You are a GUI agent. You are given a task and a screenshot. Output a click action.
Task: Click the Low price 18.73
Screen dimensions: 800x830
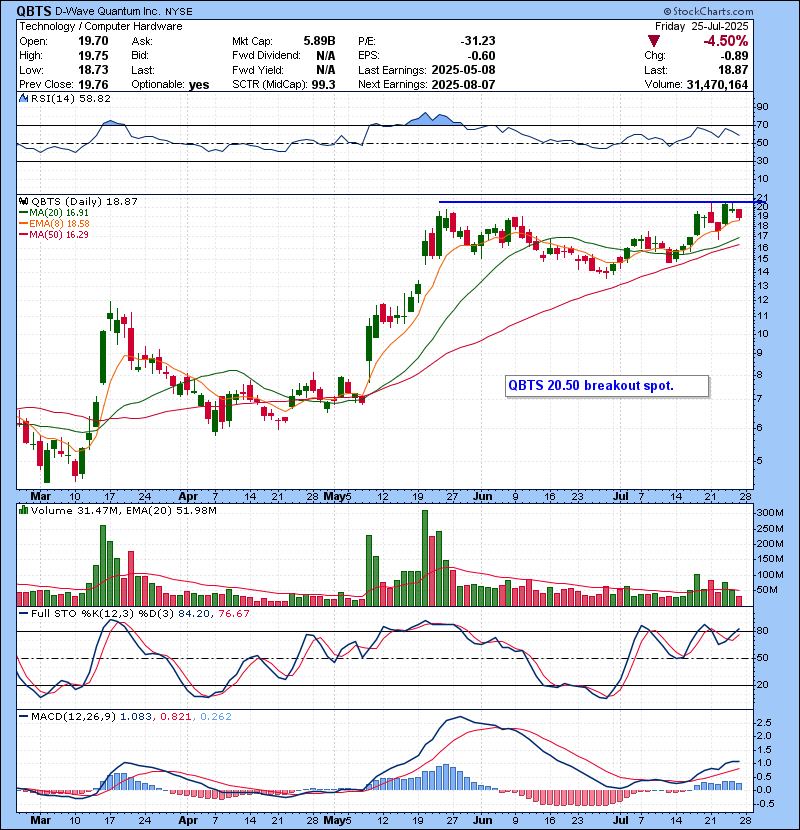(93, 70)
